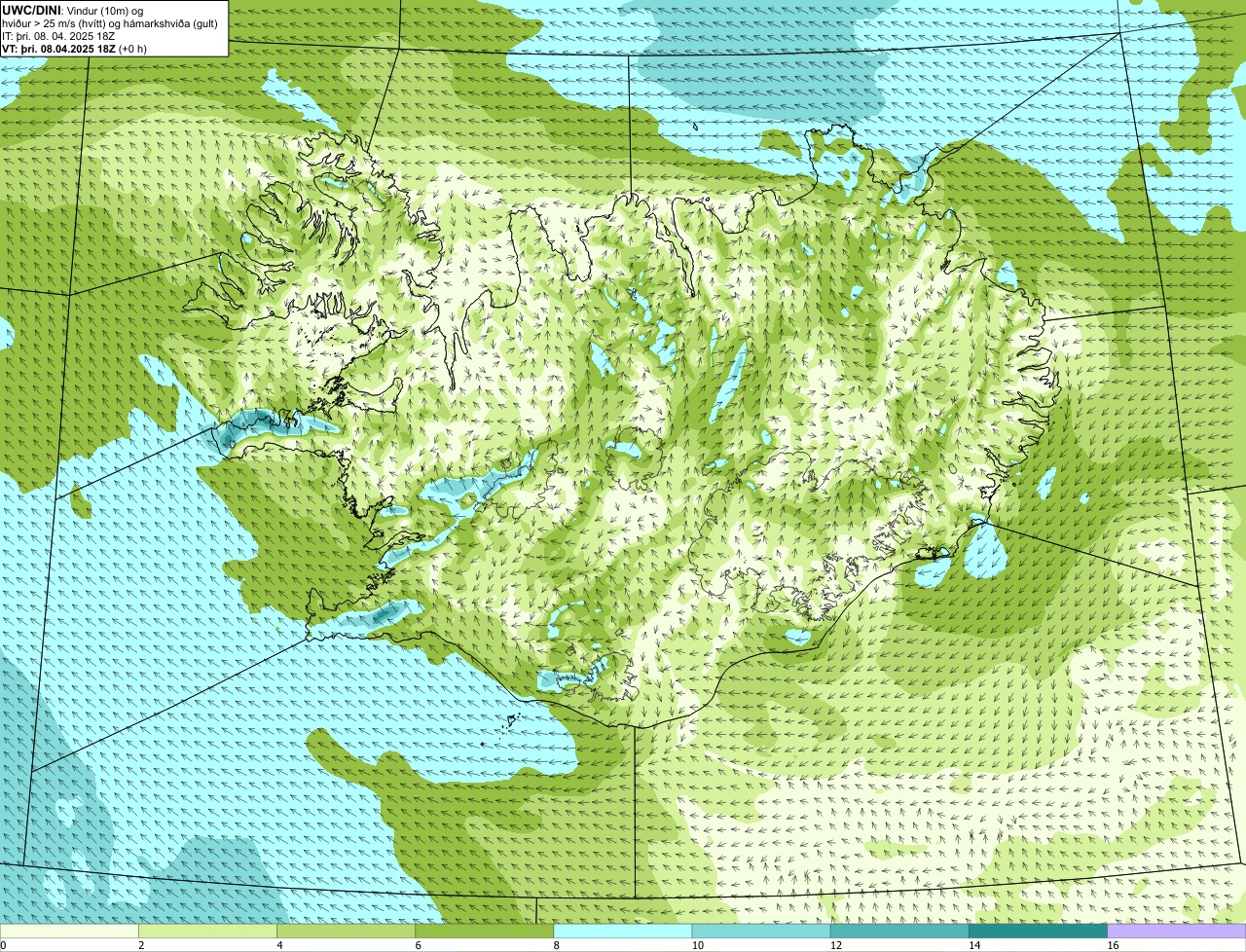Select the pale cyan 8–10 colorbar segment
The image size is (1246, 952).
click(x=623, y=931)
